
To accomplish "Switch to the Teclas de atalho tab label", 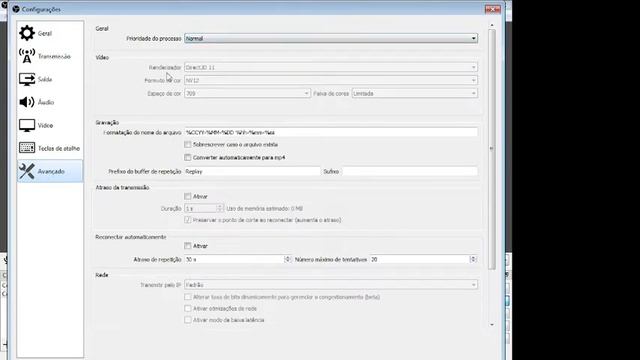I will click(59, 149).
